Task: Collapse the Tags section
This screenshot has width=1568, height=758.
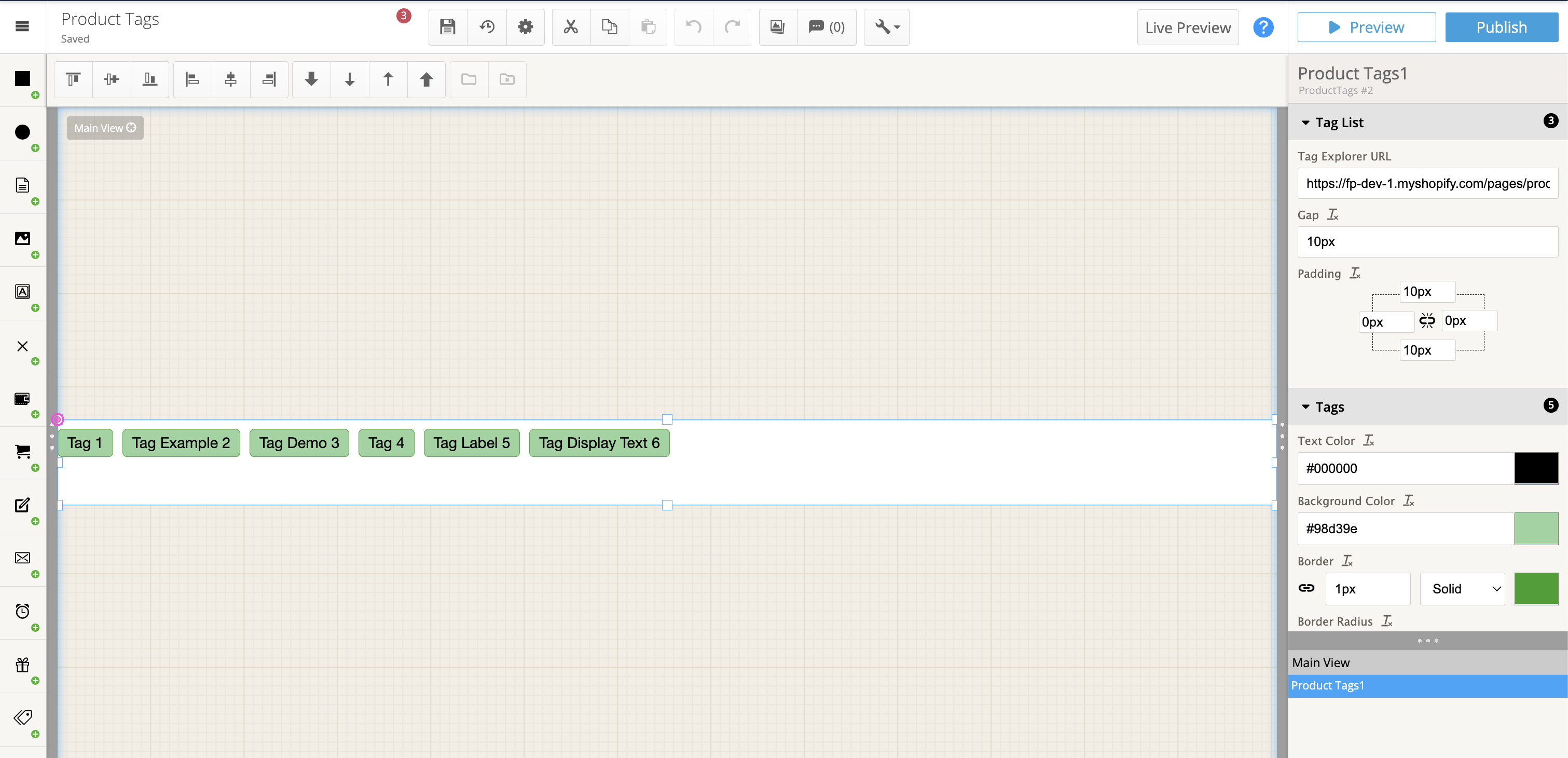Action: 1305,407
